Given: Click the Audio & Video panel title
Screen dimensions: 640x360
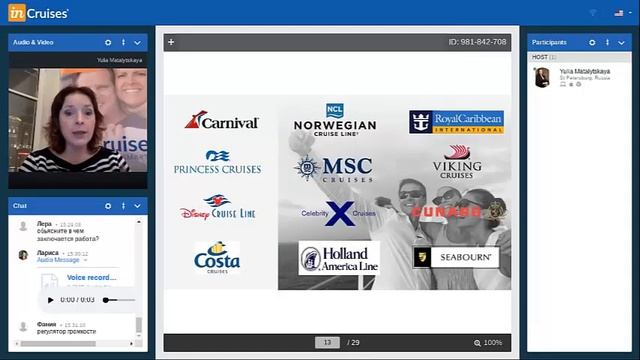Looking at the screenshot, I should pos(33,42).
